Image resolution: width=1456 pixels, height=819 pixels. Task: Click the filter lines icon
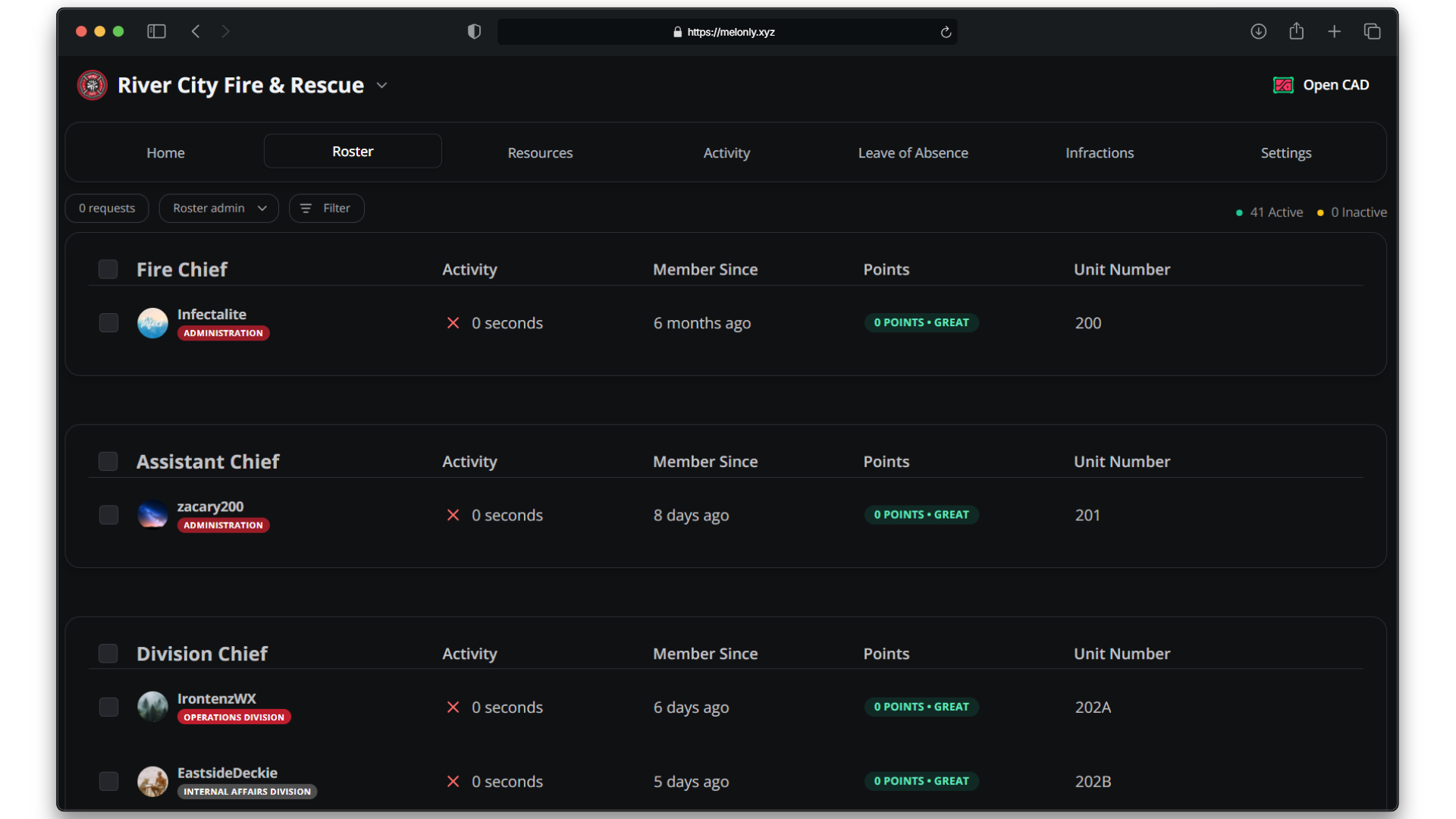point(306,208)
